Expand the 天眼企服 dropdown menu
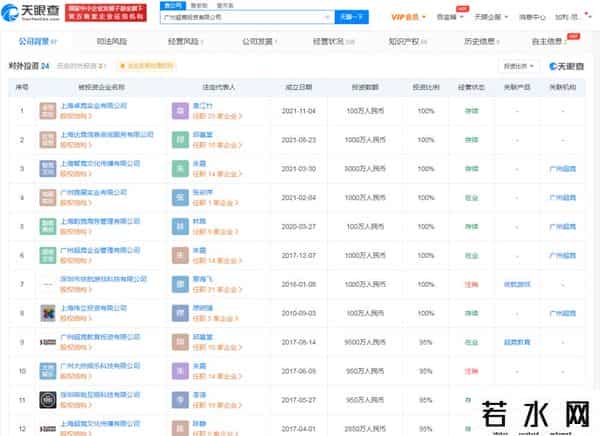This screenshot has width=600, height=436. pos(491,17)
